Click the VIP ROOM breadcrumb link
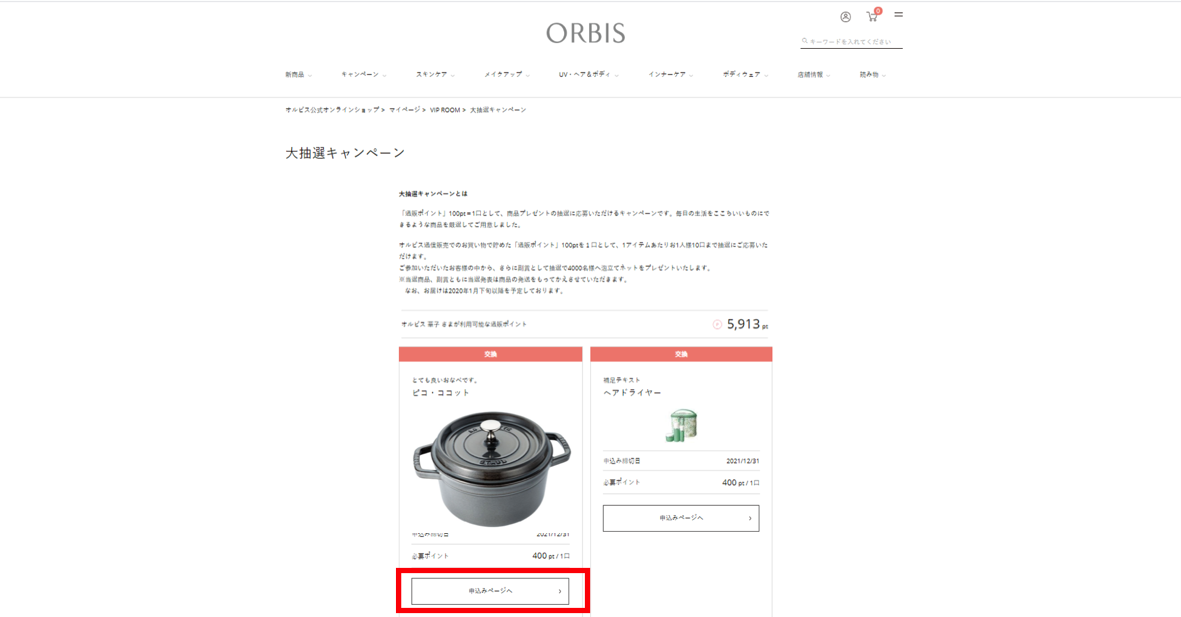Image resolution: width=1181 pixels, height=617 pixels. pyautogui.click(x=444, y=110)
